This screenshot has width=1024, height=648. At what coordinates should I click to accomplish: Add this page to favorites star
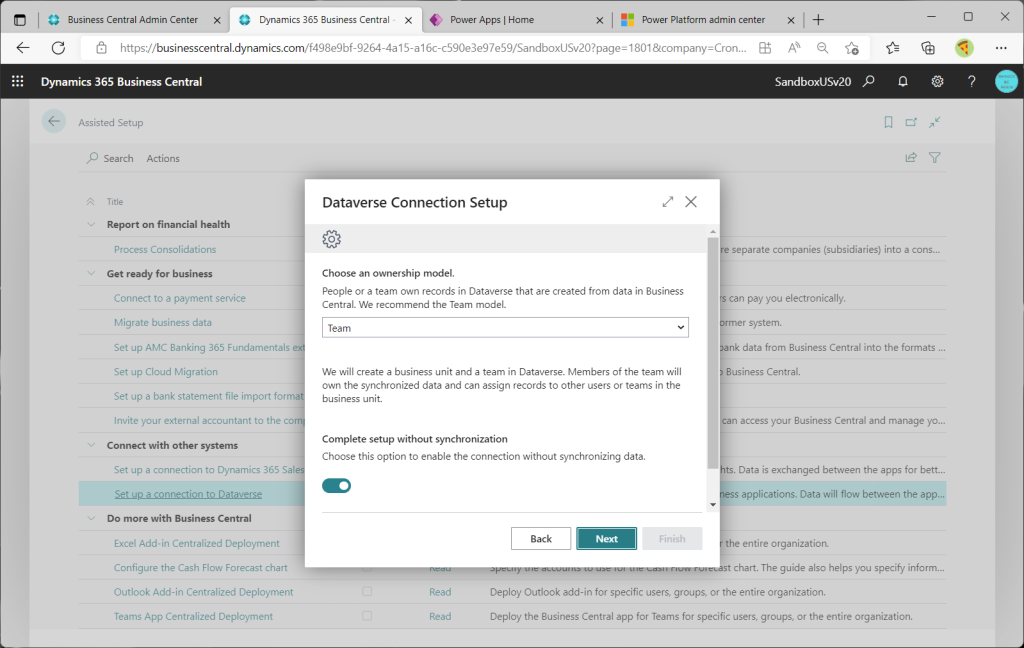pyautogui.click(x=852, y=48)
